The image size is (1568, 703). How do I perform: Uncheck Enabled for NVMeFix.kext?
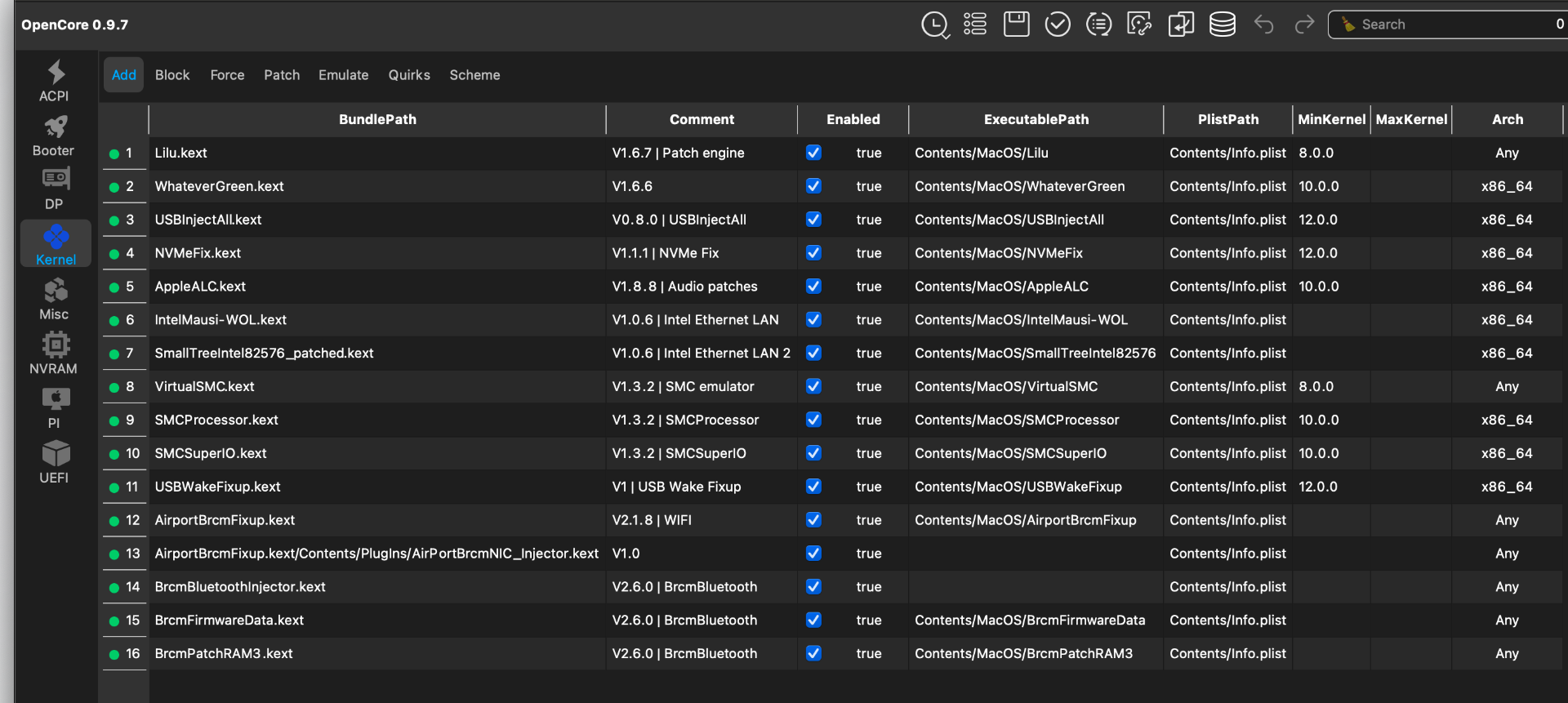(x=813, y=253)
